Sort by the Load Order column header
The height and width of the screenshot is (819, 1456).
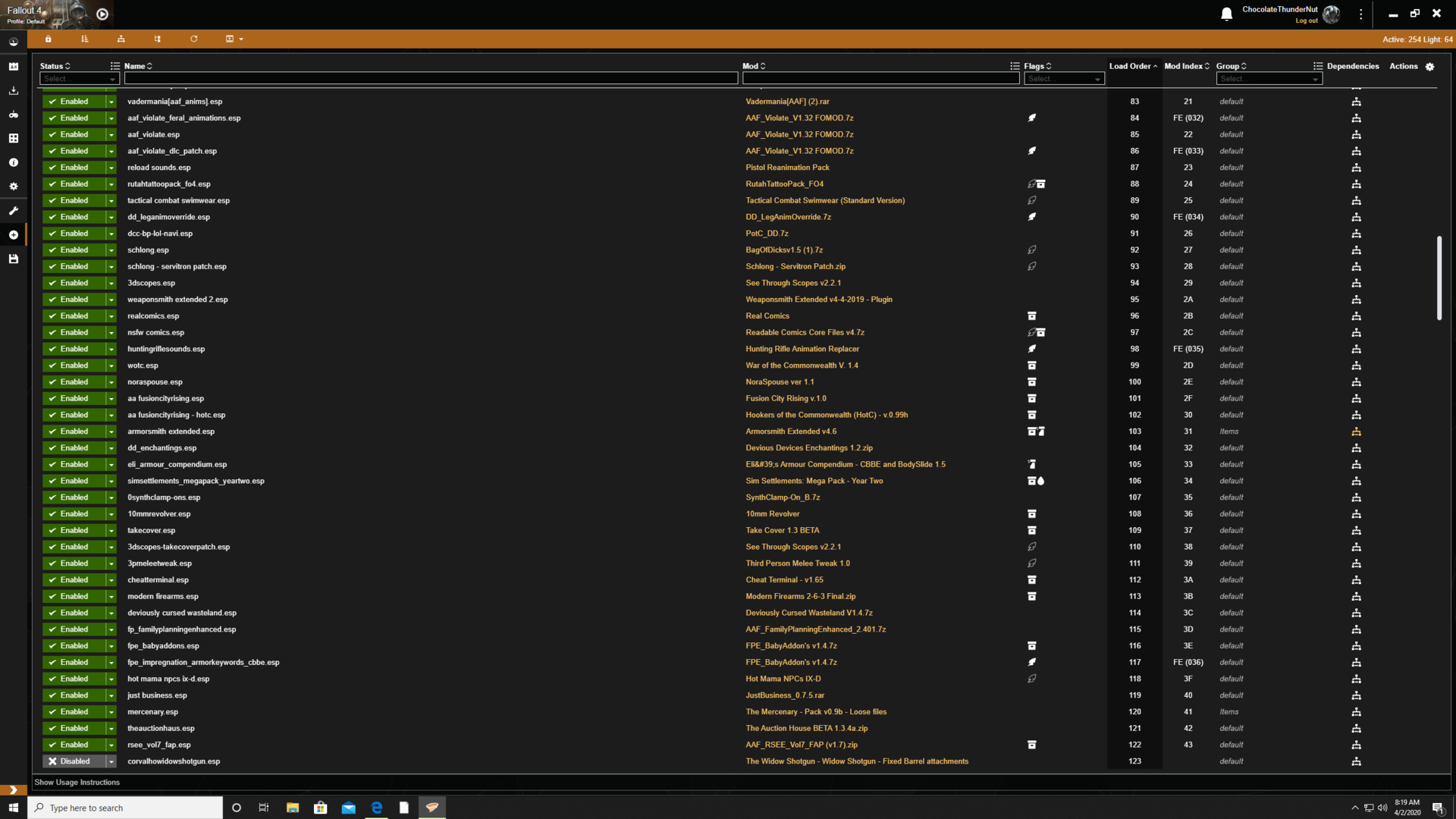tap(1133, 67)
